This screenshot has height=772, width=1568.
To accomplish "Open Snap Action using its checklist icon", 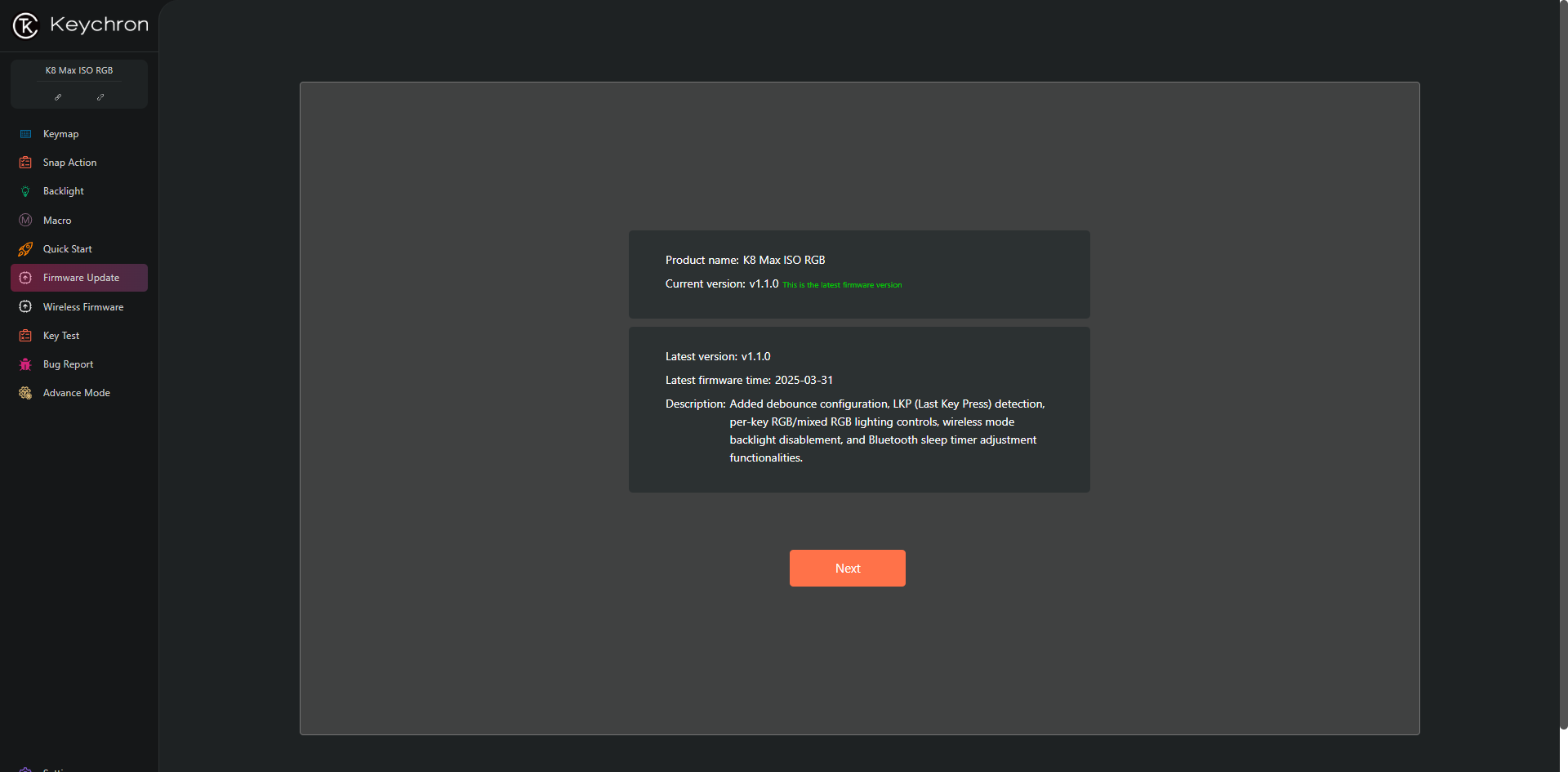I will click(25, 163).
